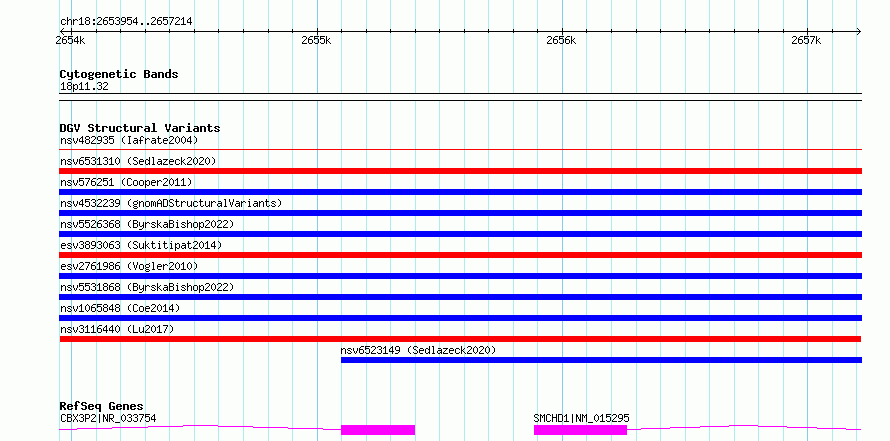
Task: Open variant nsv5526368 (ByrskaBishop2022) label
Action: [147, 224]
